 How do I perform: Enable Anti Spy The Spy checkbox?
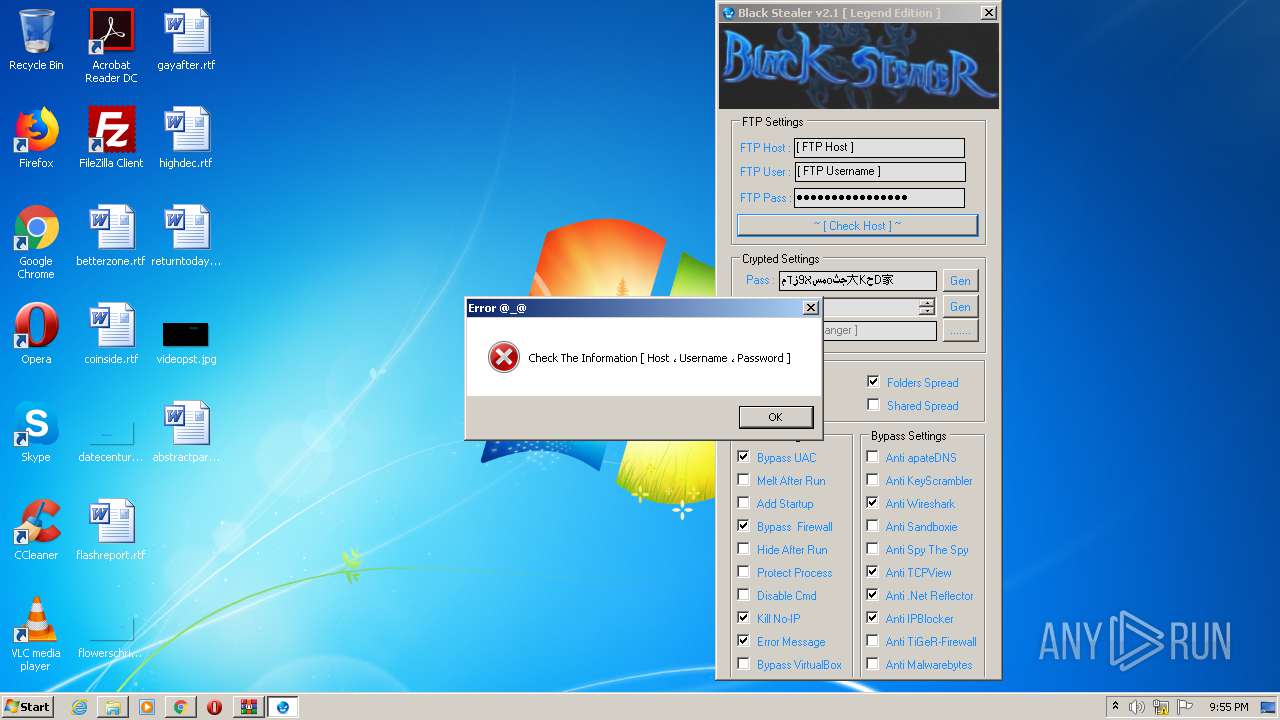click(873, 549)
